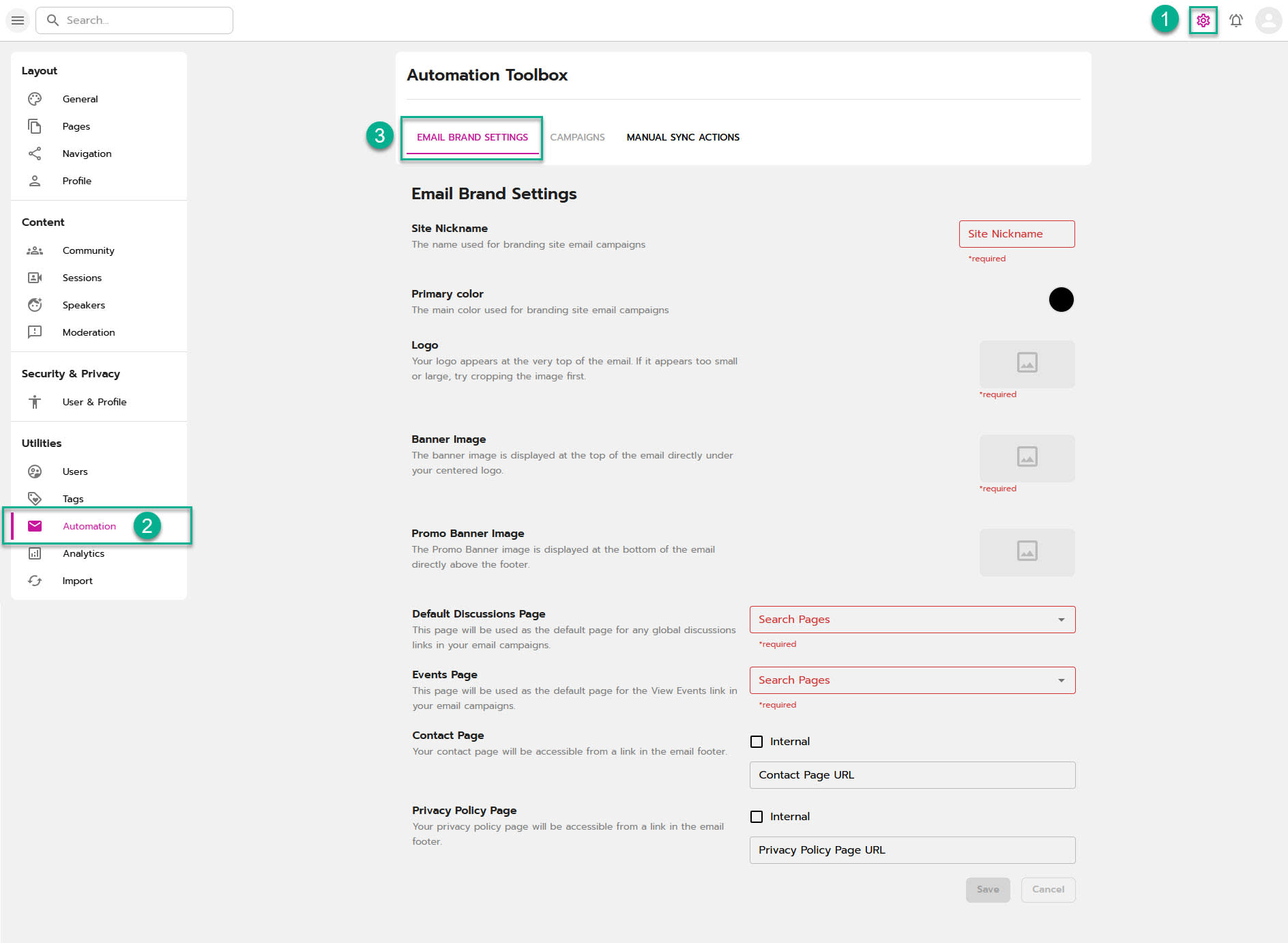Image resolution: width=1288 pixels, height=943 pixels.
Task: Expand the Default Discussions Page dropdown
Action: click(912, 620)
